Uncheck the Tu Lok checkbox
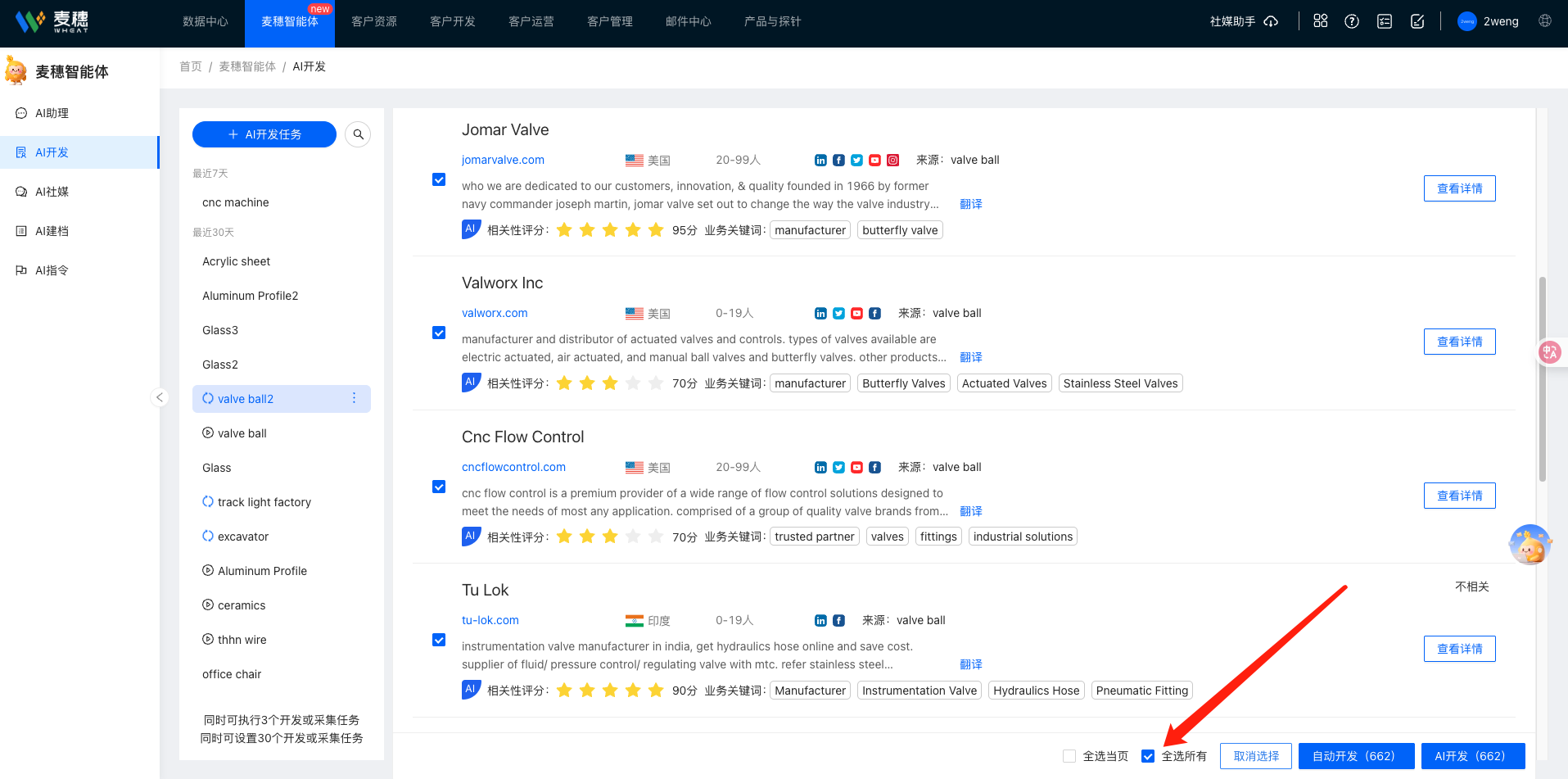1568x779 pixels. 439,640
